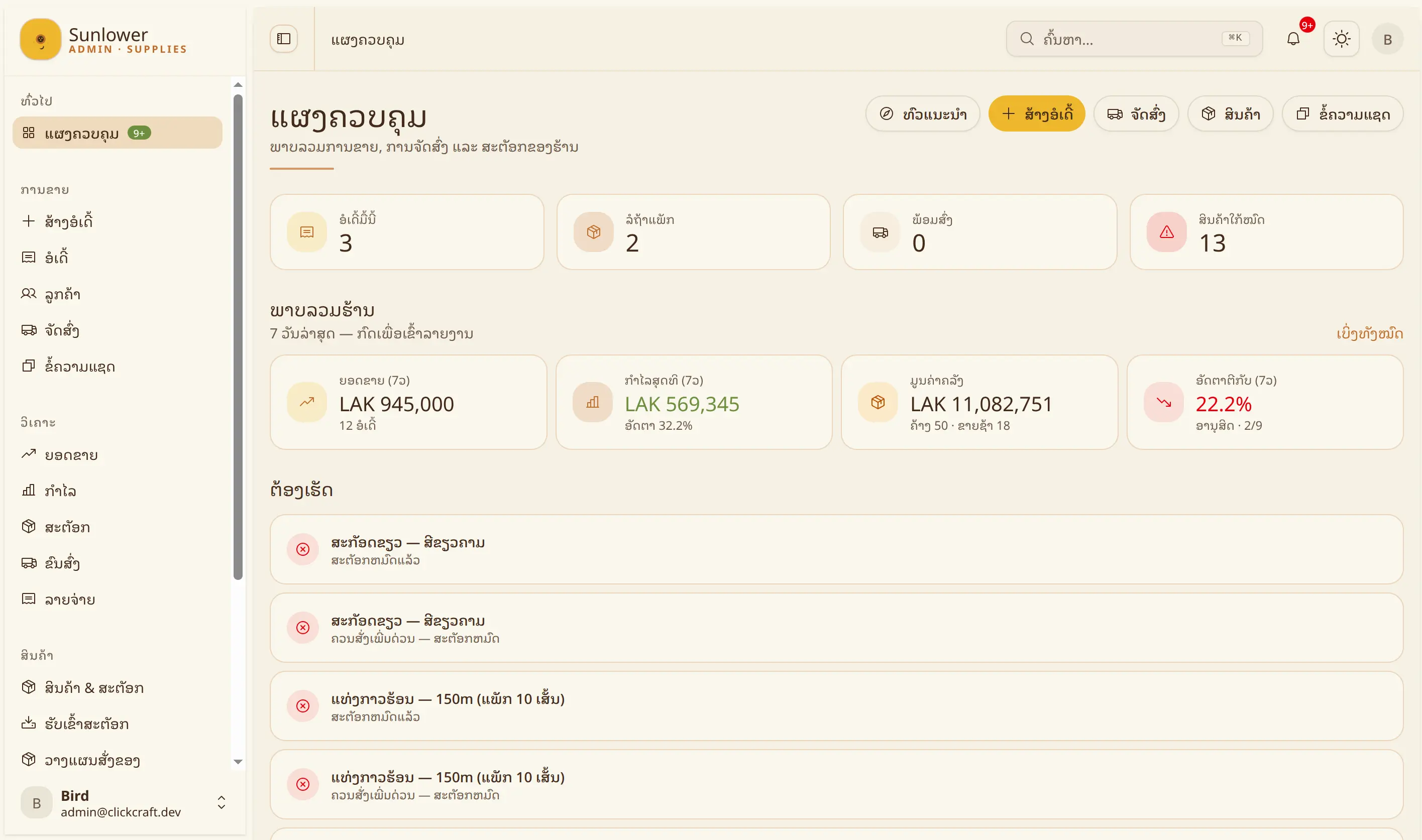Click the net profit bar chart icon
Image resolution: width=1422 pixels, height=840 pixels.
pos(593,403)
